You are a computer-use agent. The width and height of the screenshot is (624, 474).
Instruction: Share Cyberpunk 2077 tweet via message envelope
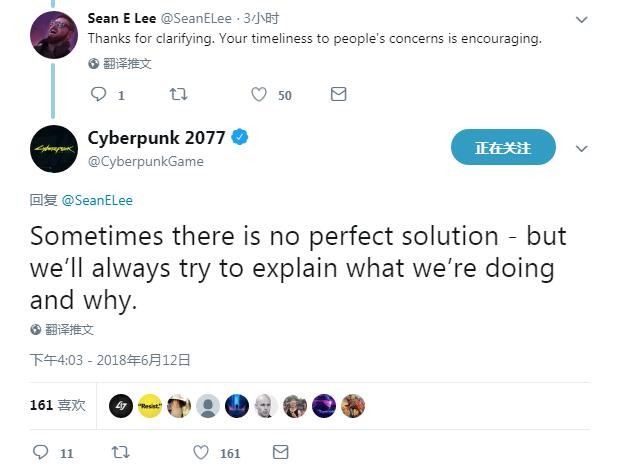pos(281,452)
